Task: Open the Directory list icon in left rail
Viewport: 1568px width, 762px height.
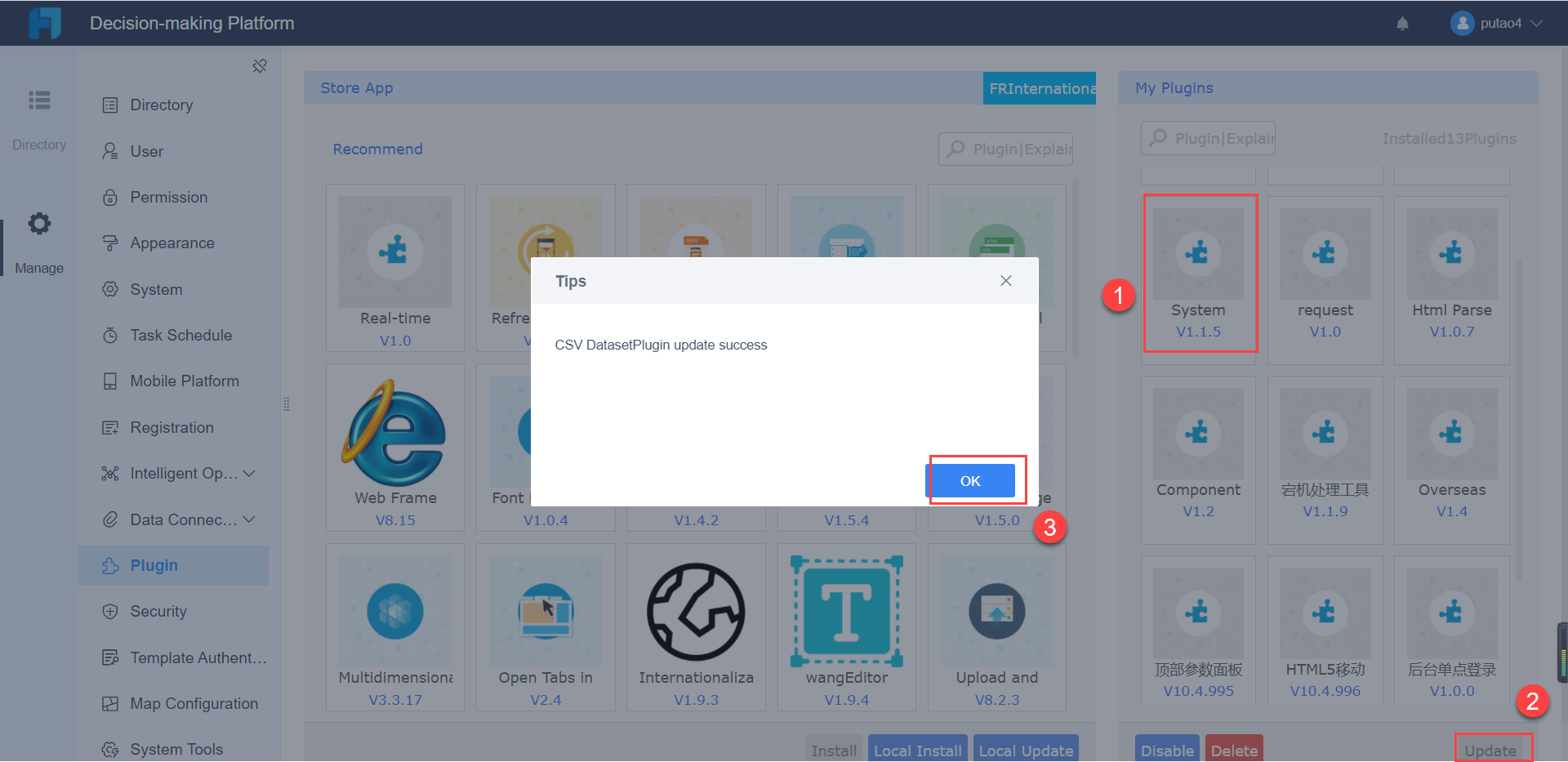Action: click(39, 100)
